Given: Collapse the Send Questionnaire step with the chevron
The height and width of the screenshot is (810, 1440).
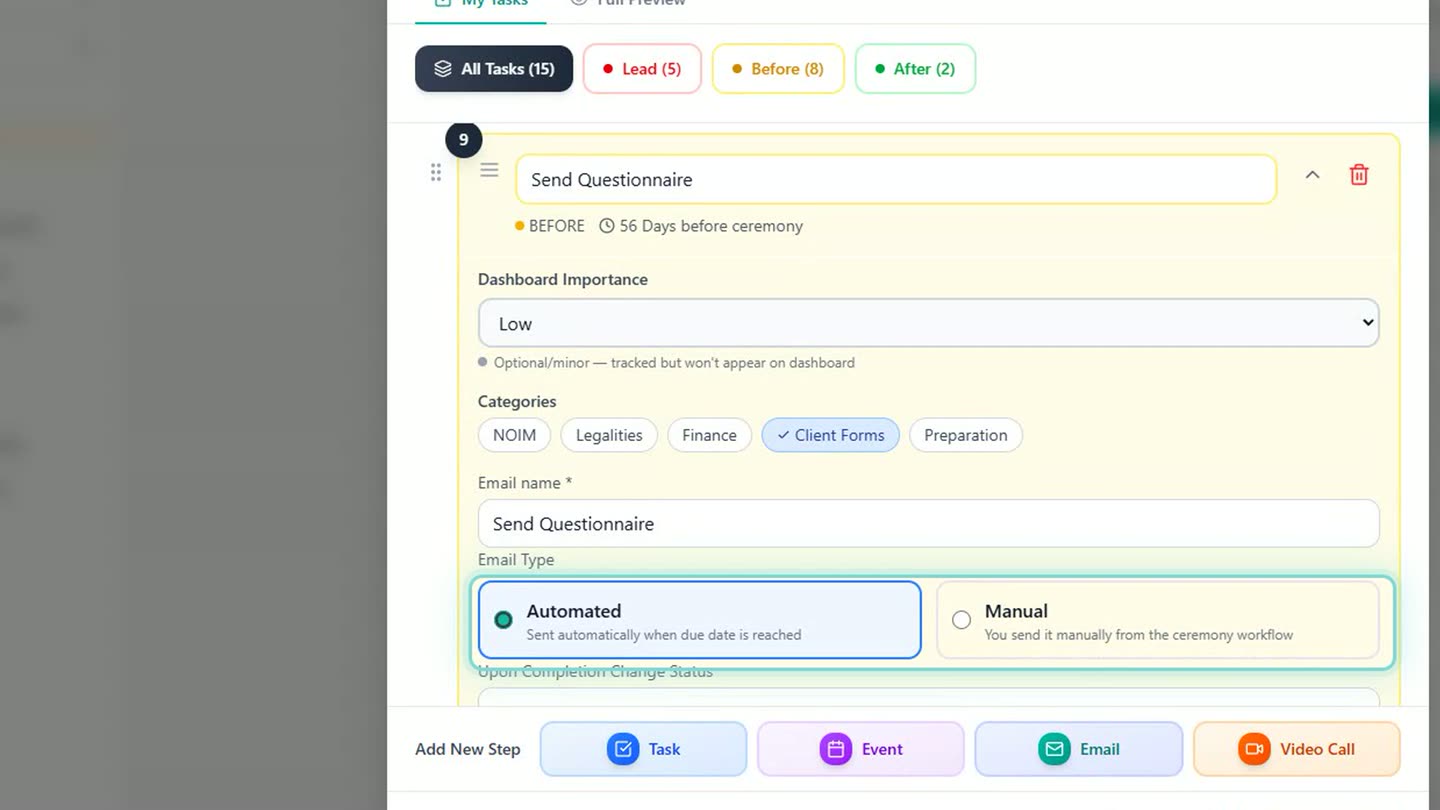Looking at the screenshot, I should coord(1312,175).
